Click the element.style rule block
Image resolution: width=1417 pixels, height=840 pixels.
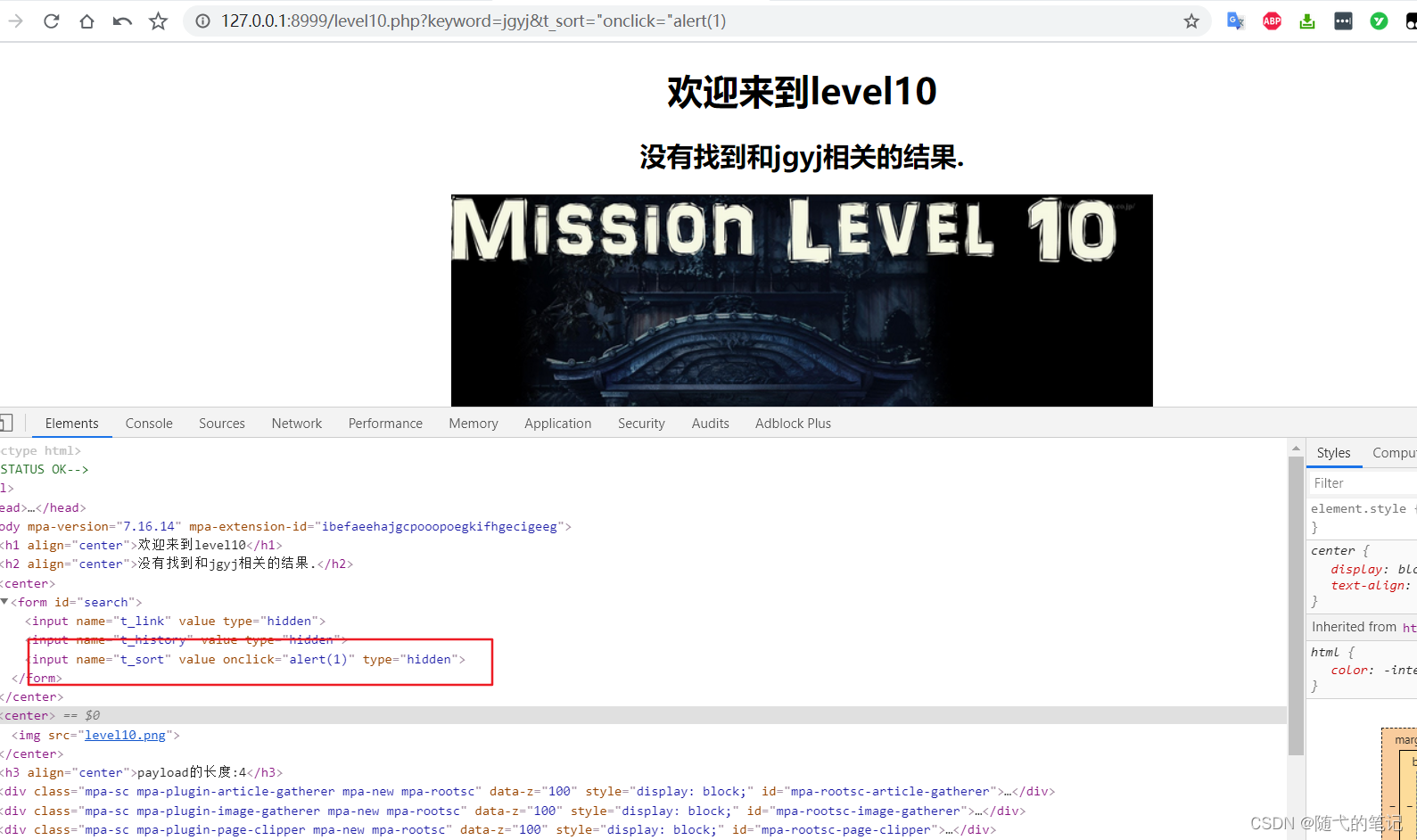pyautogui.click(x=1363, y=517)
